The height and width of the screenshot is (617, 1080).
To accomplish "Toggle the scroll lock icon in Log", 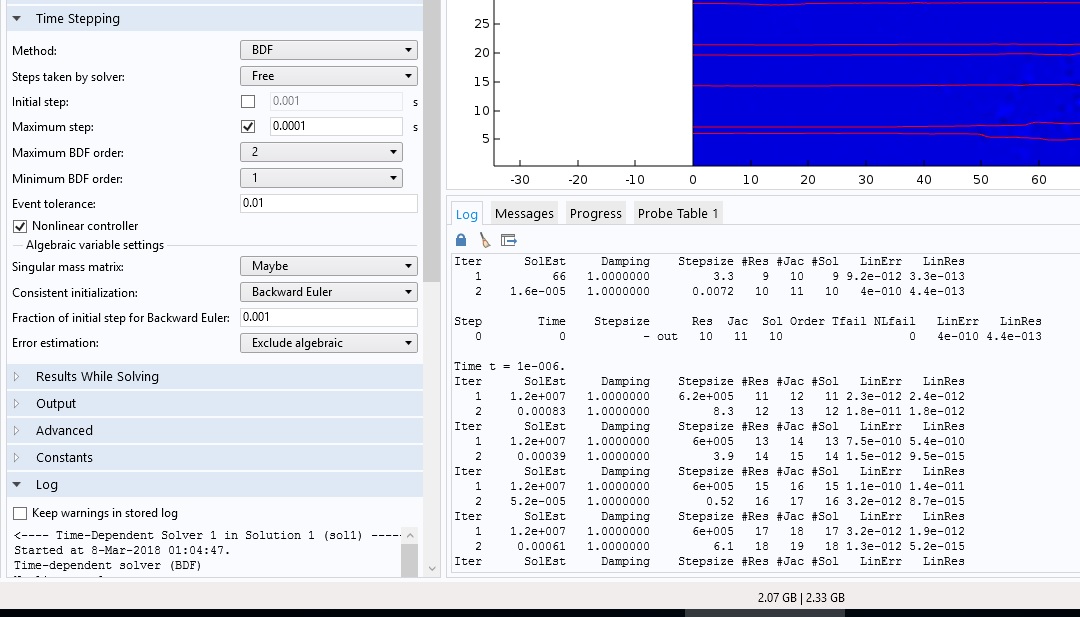I will click(x=461, y=240).
